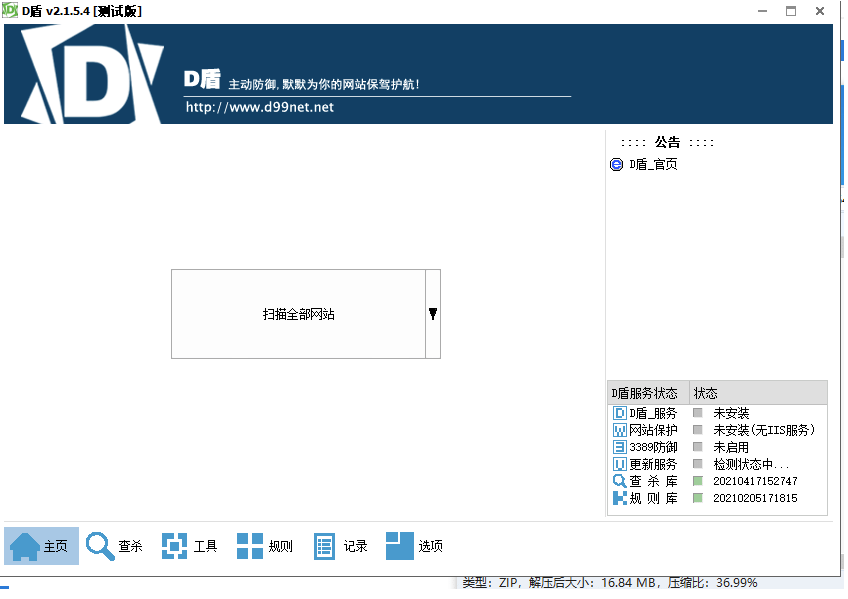Click the D盾 app icon in title bar
The image size is (848, 599).
pyautogui.click(x=10, y=10)
